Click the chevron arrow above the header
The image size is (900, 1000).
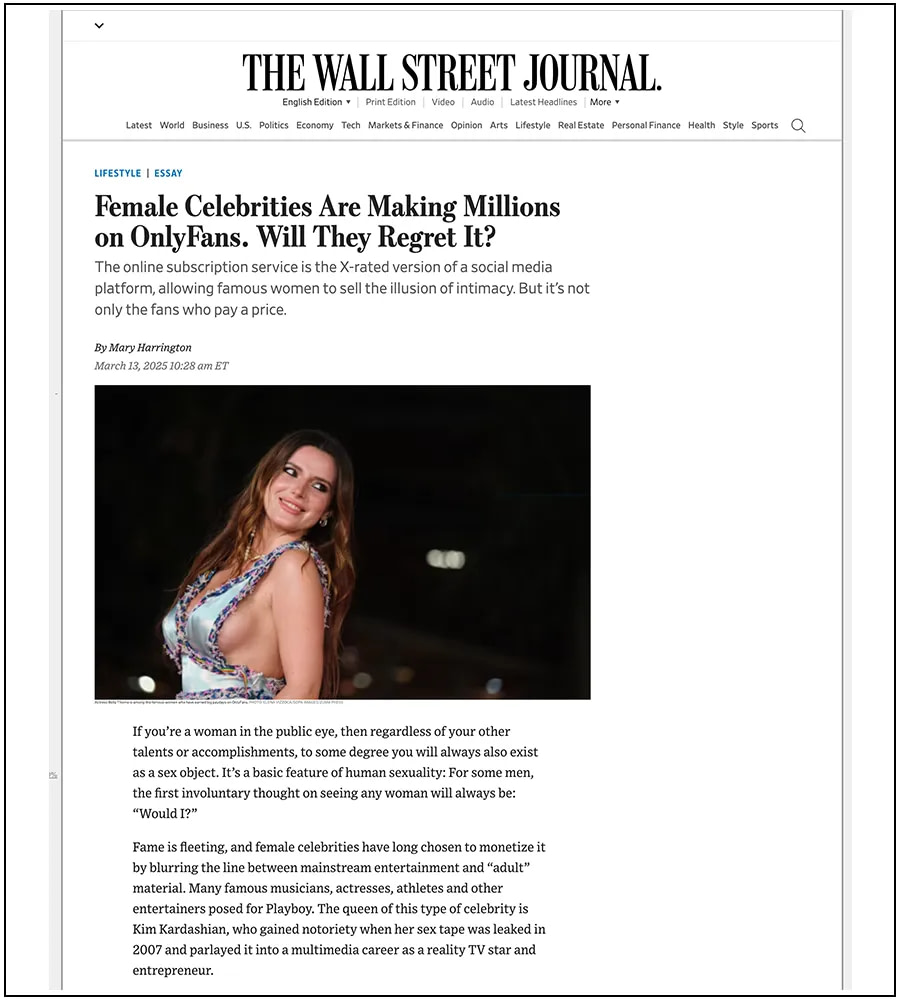click(x=98, y=25)
